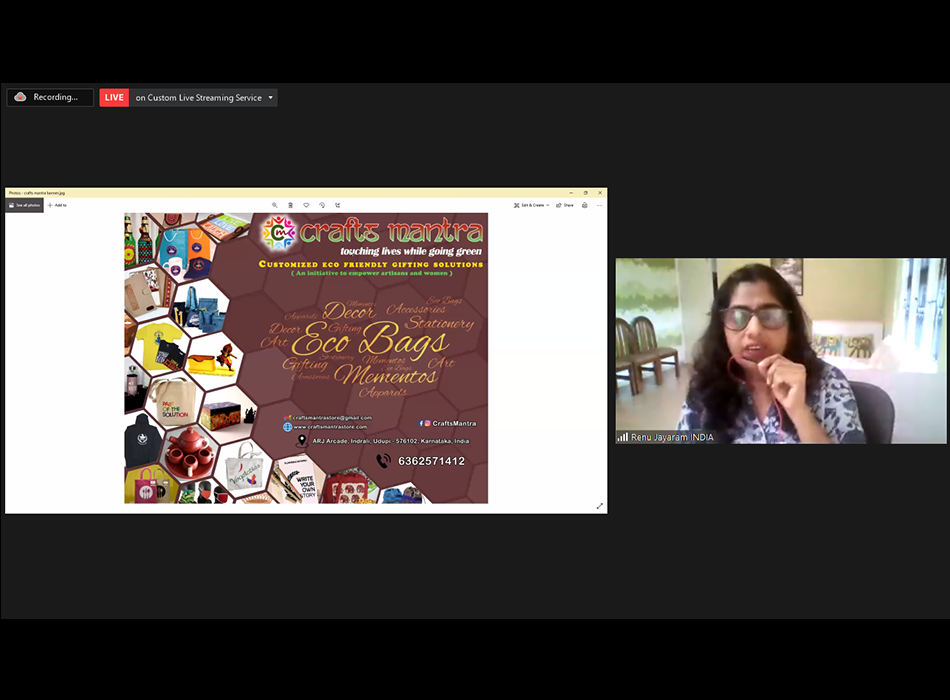Click the phone number 6362571412

point(431,461)
